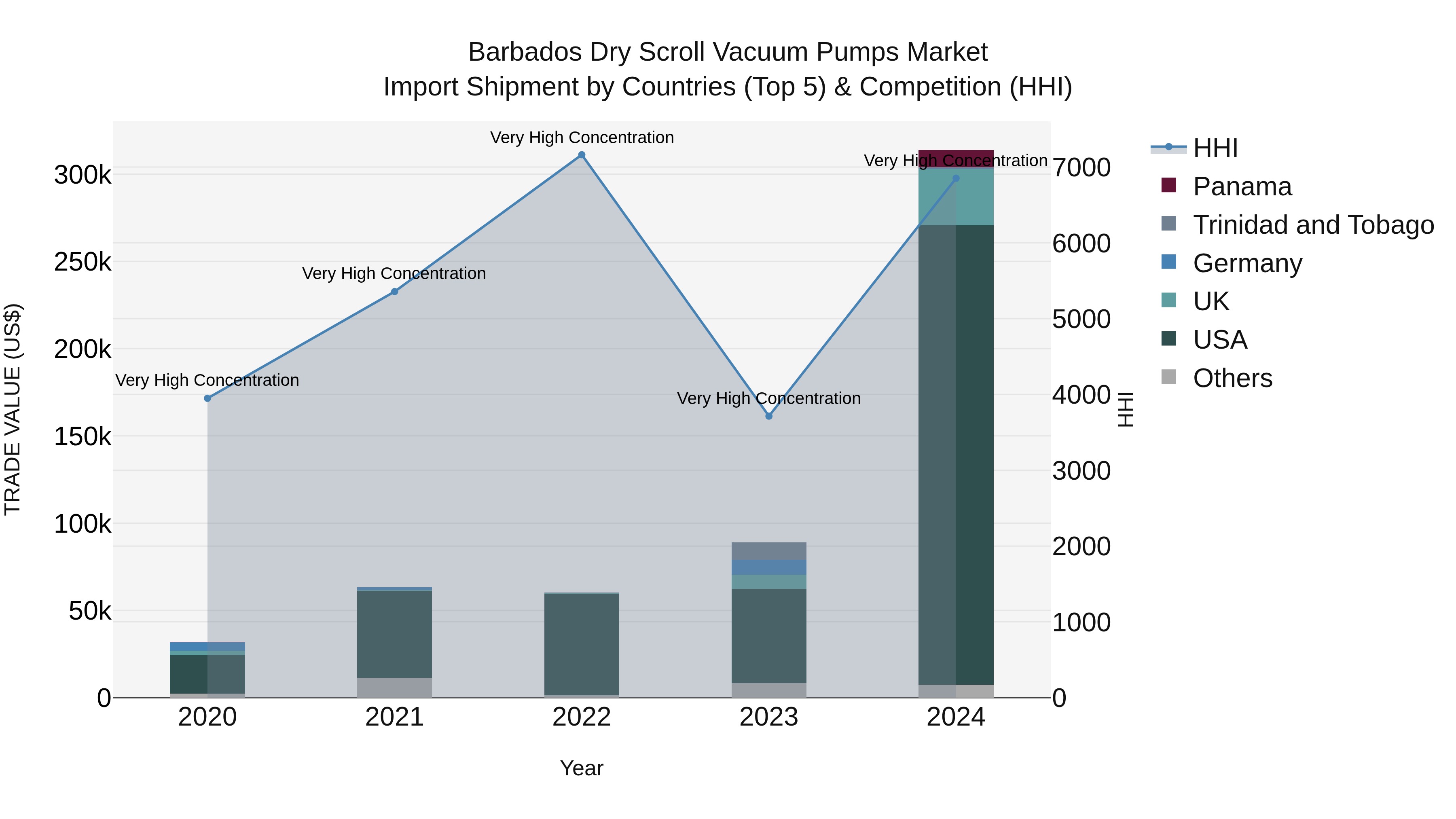
Task: Click 2021 Very High Concentration annotation
Action: click(394, 273)
